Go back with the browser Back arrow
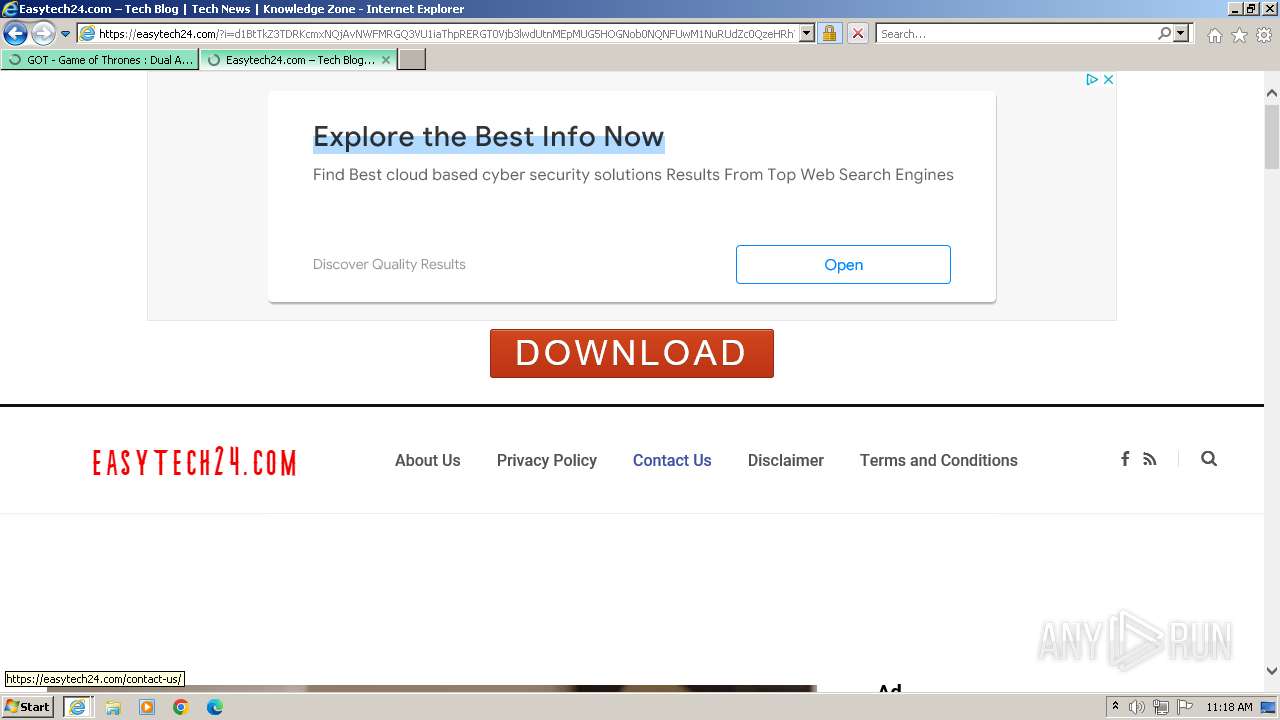 [x=15, y=34]
